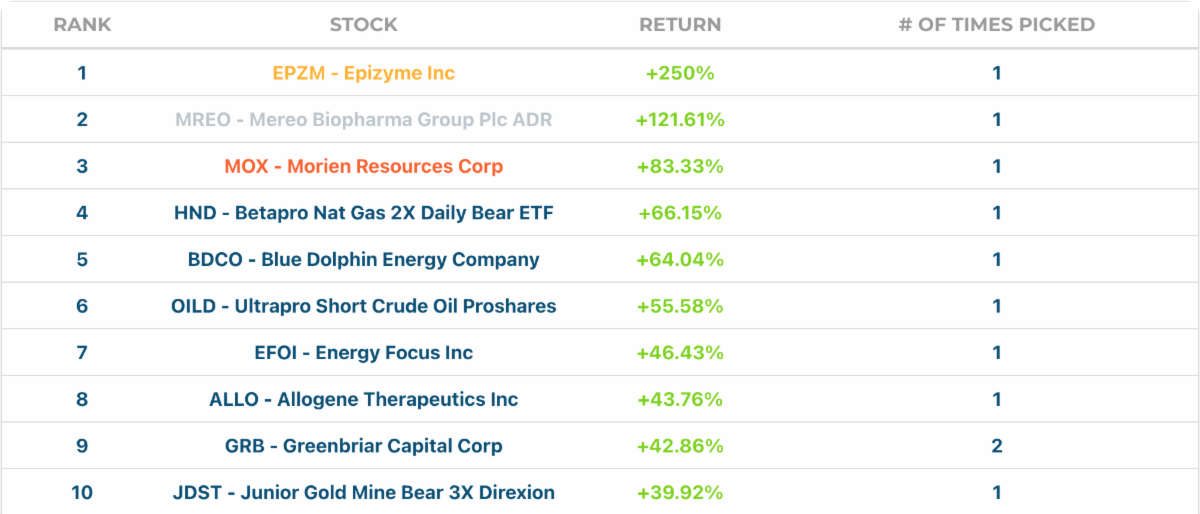This screenshot has height=514, width=1200.
Task: Open BDCO - Blue Dolphin Energy Company
Action: [363, 260]
